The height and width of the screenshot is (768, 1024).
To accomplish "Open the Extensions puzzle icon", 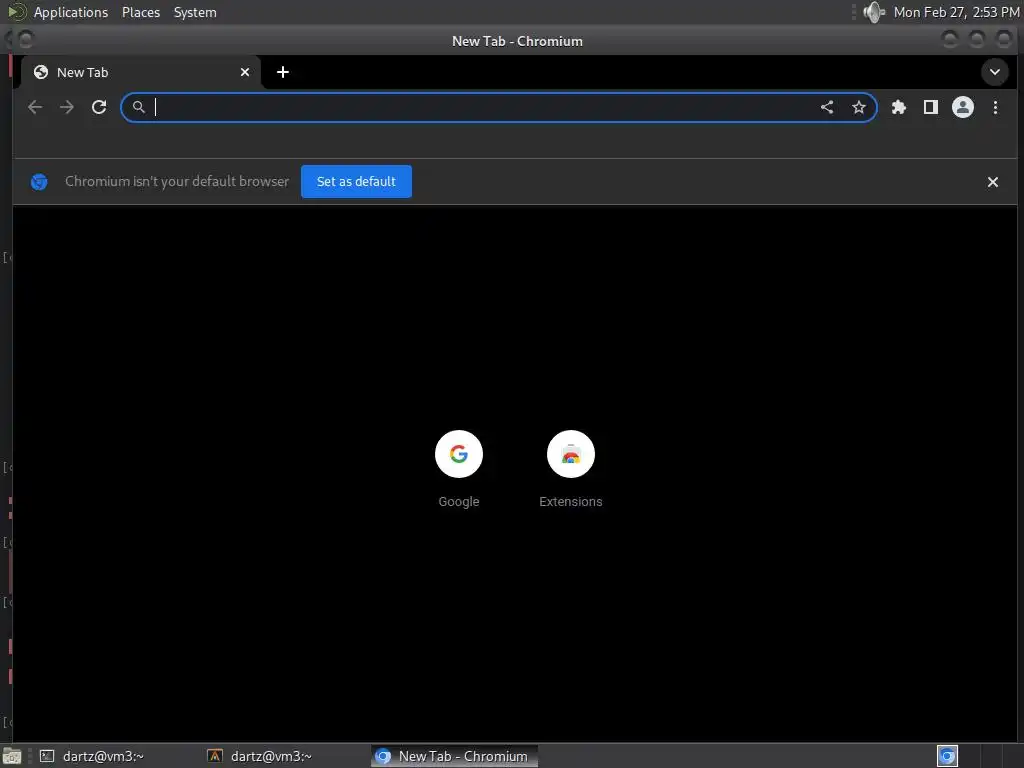I will pos(899,107).
